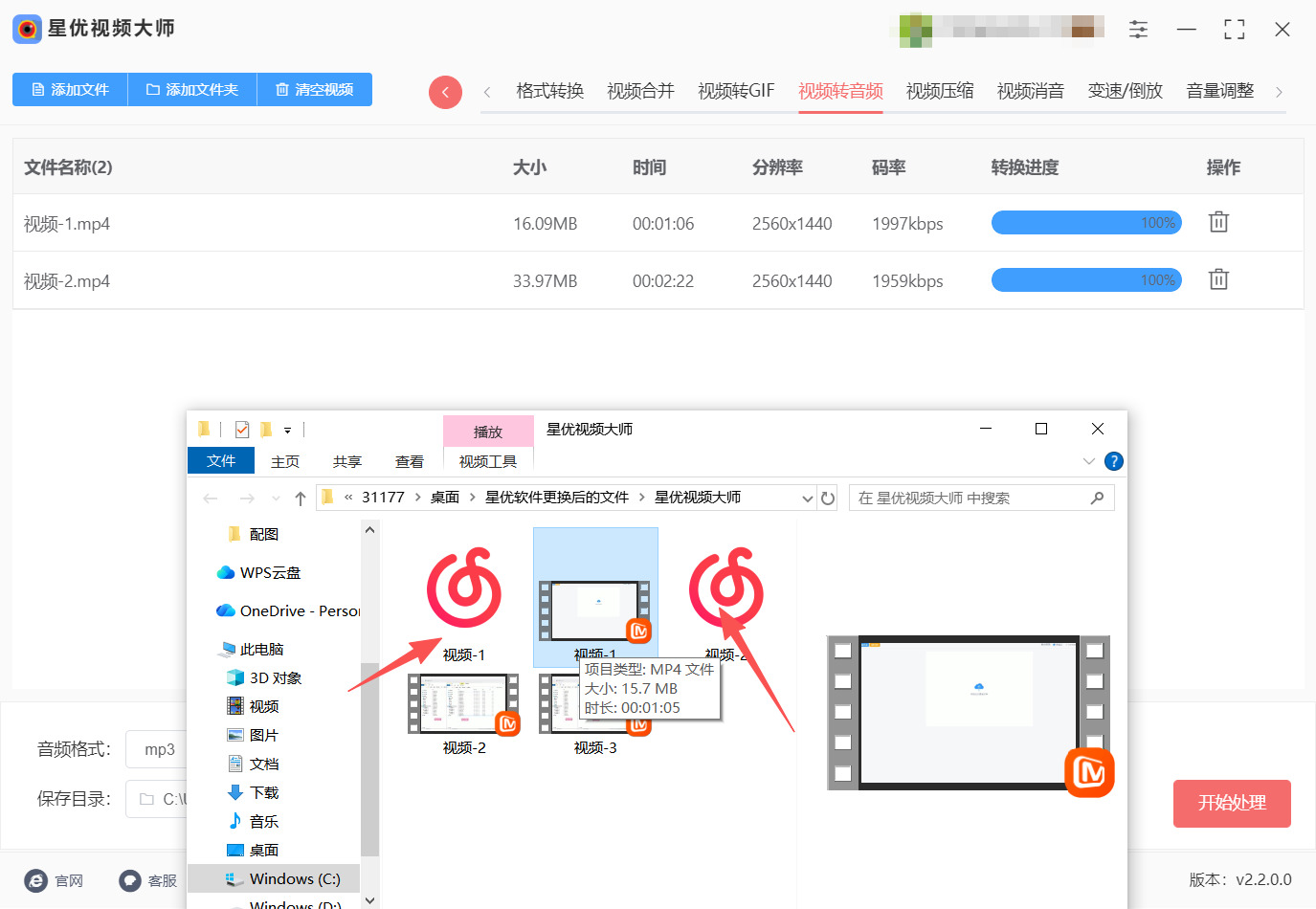1316x909 pixels.
Task: Select 此电脑 in navigation pane
Action: tap(252, 650)
